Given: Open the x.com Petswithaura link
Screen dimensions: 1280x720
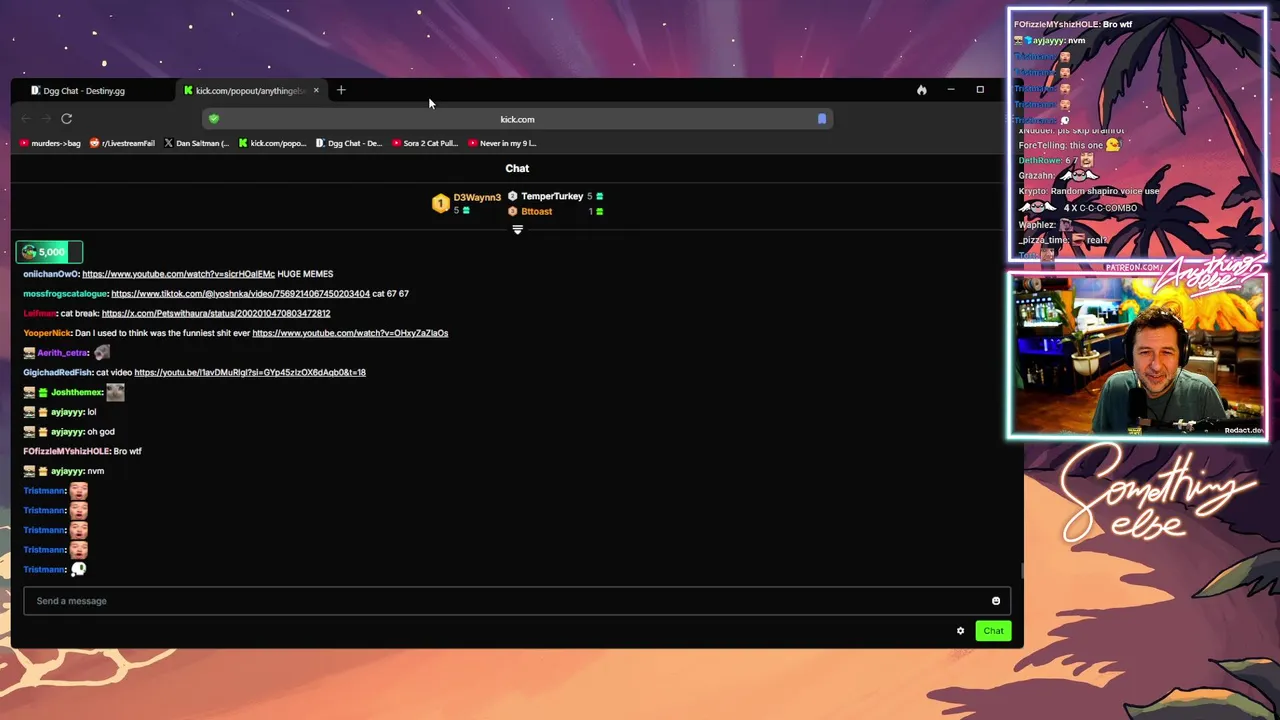Looking at the screenshot, I should (216, 313).
